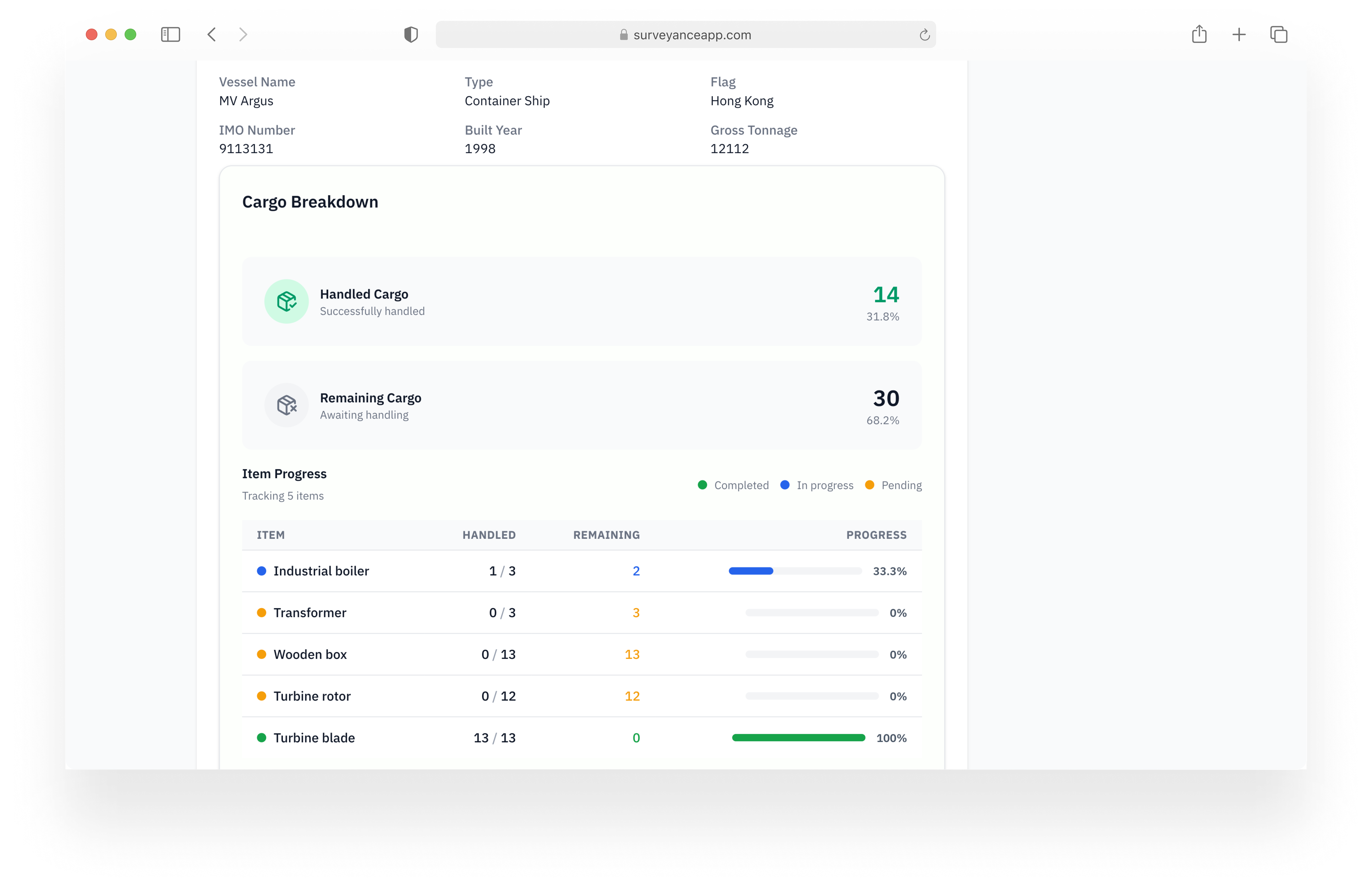This screenshot has height=891, width=1372.
Task: Click the green status dot beside Turbine blade
Action: (262, 738)
